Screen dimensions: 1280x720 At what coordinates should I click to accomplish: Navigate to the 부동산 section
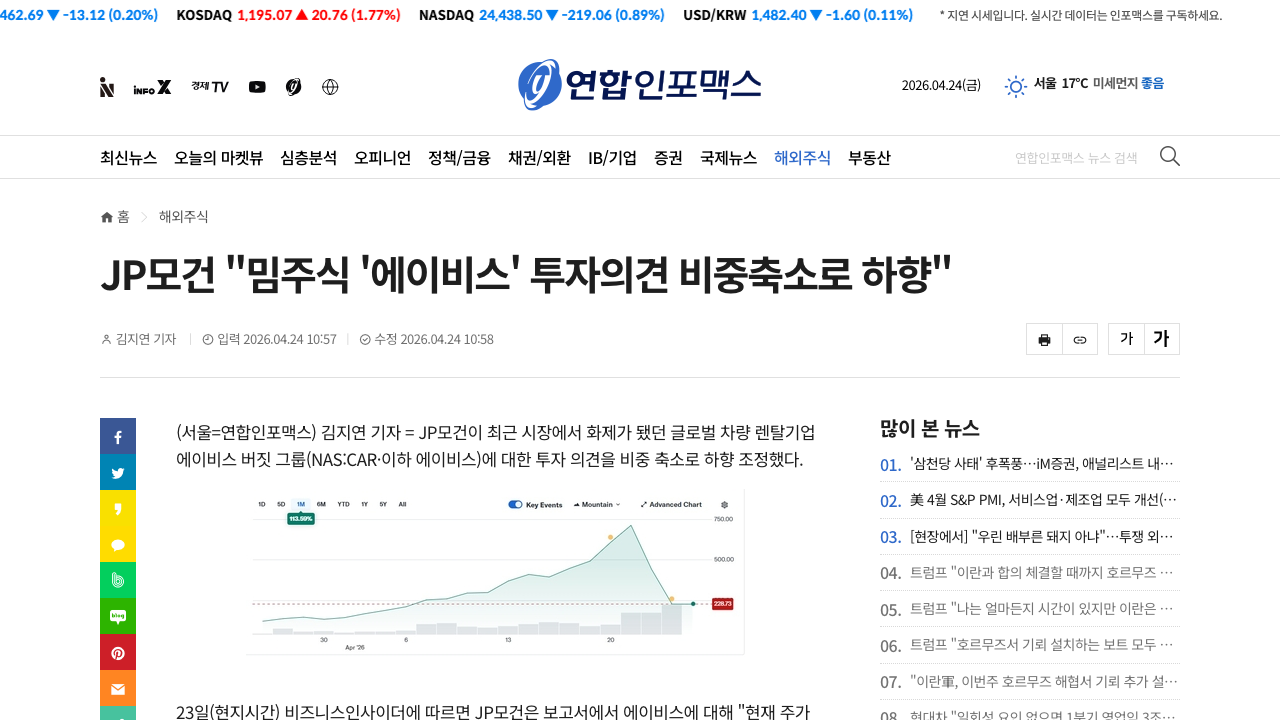coord(869,158)
